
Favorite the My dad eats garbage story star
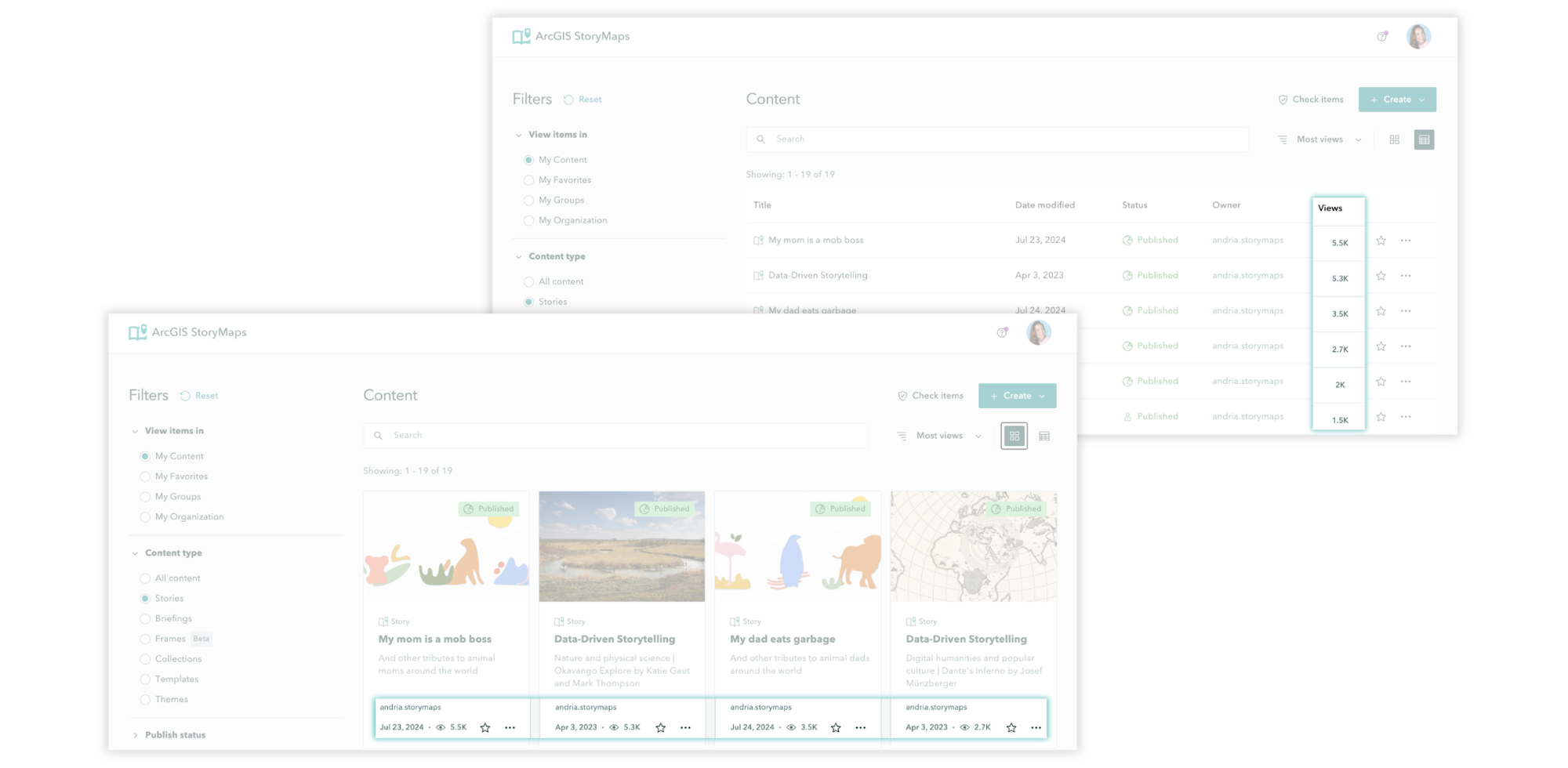coord(836,727)
